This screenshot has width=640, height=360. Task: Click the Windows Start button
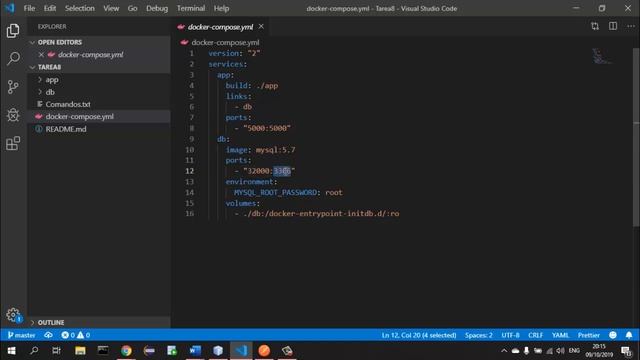11,351
